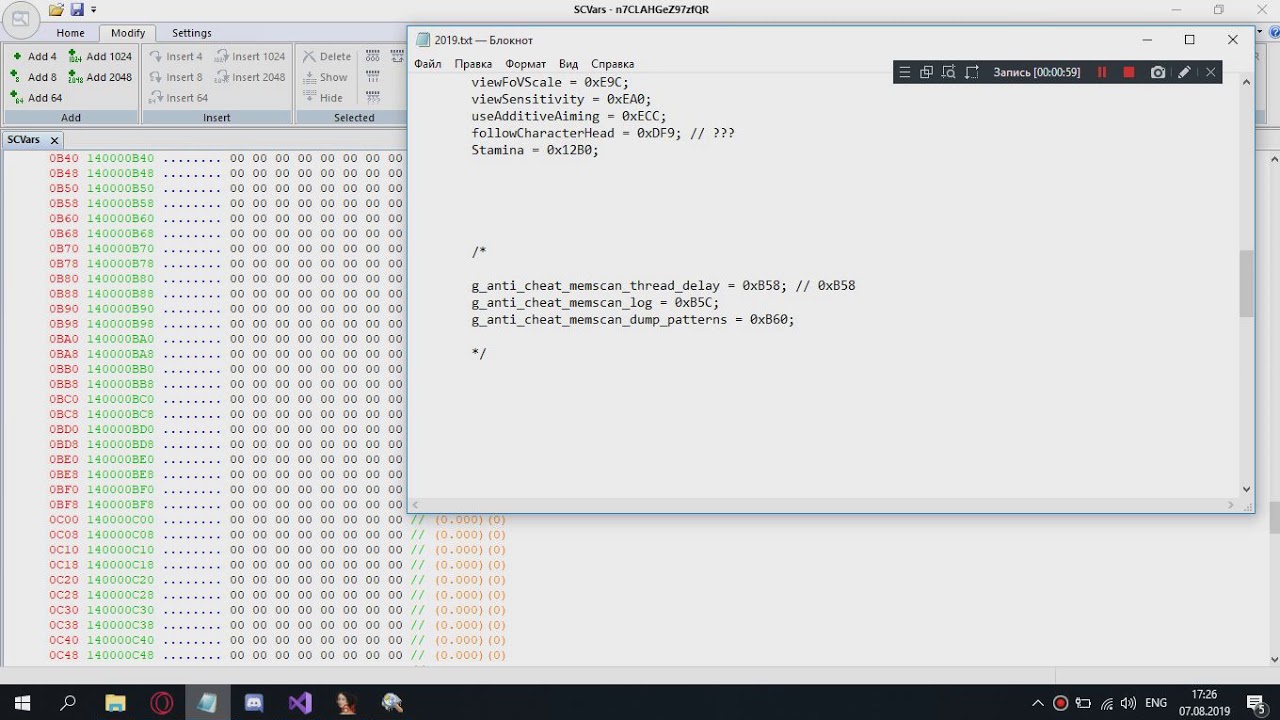
Task: Close the SCVars document tab
Action: click(55, 141)
